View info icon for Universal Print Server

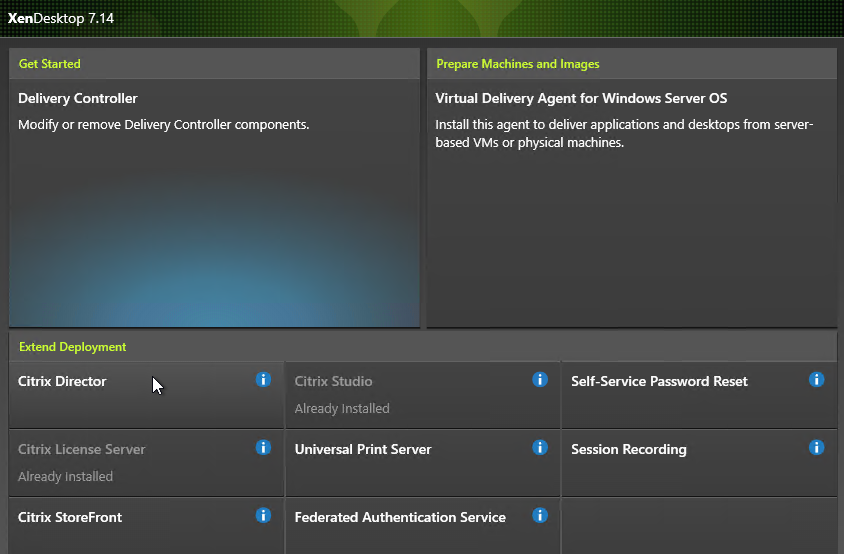click(x=540, y=447)
